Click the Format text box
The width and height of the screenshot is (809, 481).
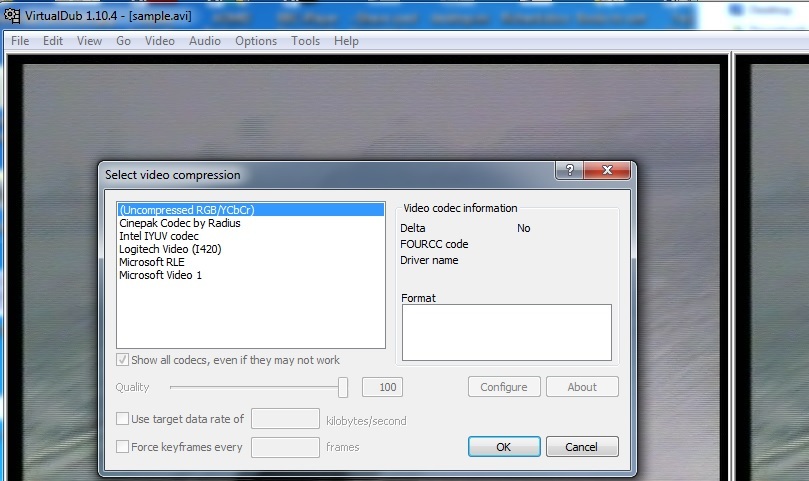coord(507,332)
